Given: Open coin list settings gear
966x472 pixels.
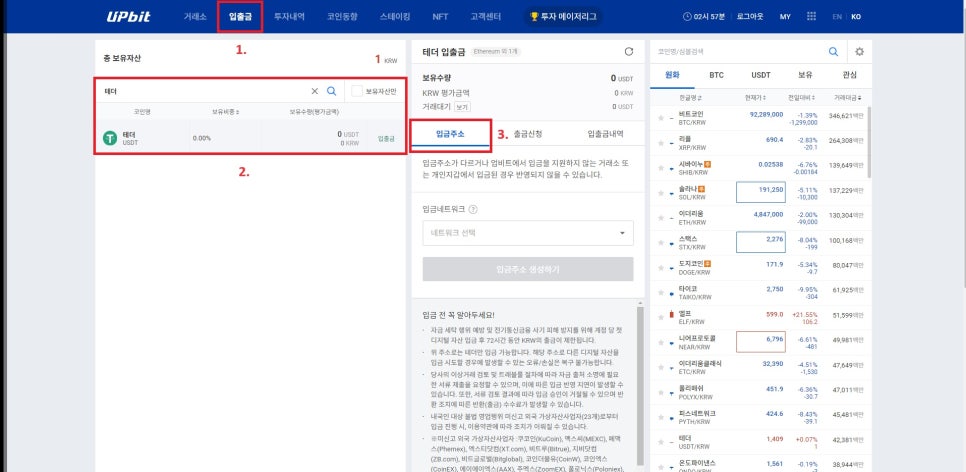Looking at the screenshot, I should click(x=859, y=52).
